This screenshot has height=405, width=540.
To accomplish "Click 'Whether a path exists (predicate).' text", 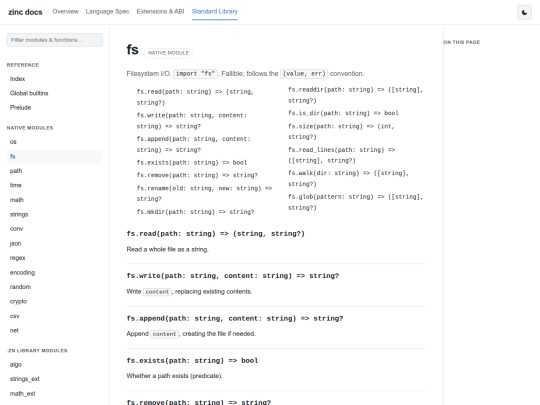I will tap(174, 376).
